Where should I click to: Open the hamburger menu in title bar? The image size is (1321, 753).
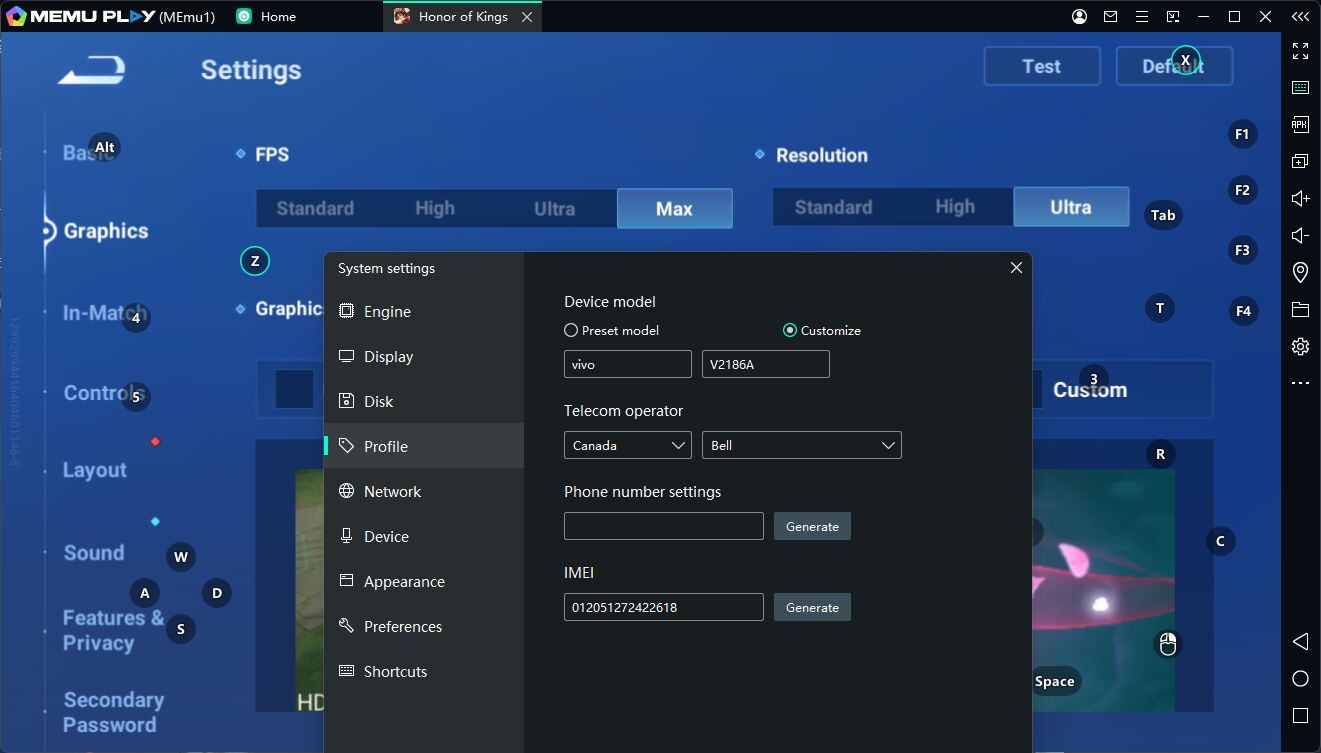coord(1141,16)
